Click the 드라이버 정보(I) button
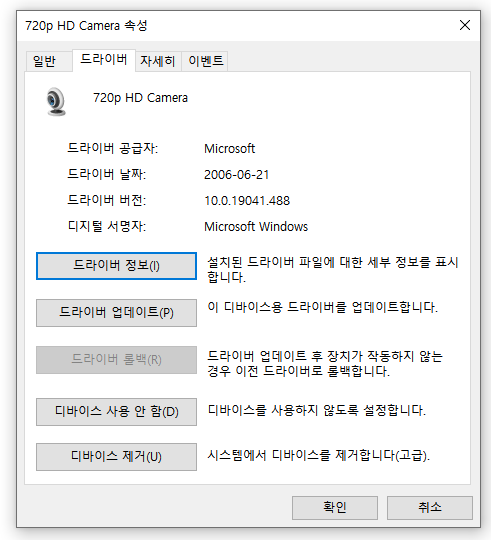The image size is (491, 540). [x=116, y=266]
